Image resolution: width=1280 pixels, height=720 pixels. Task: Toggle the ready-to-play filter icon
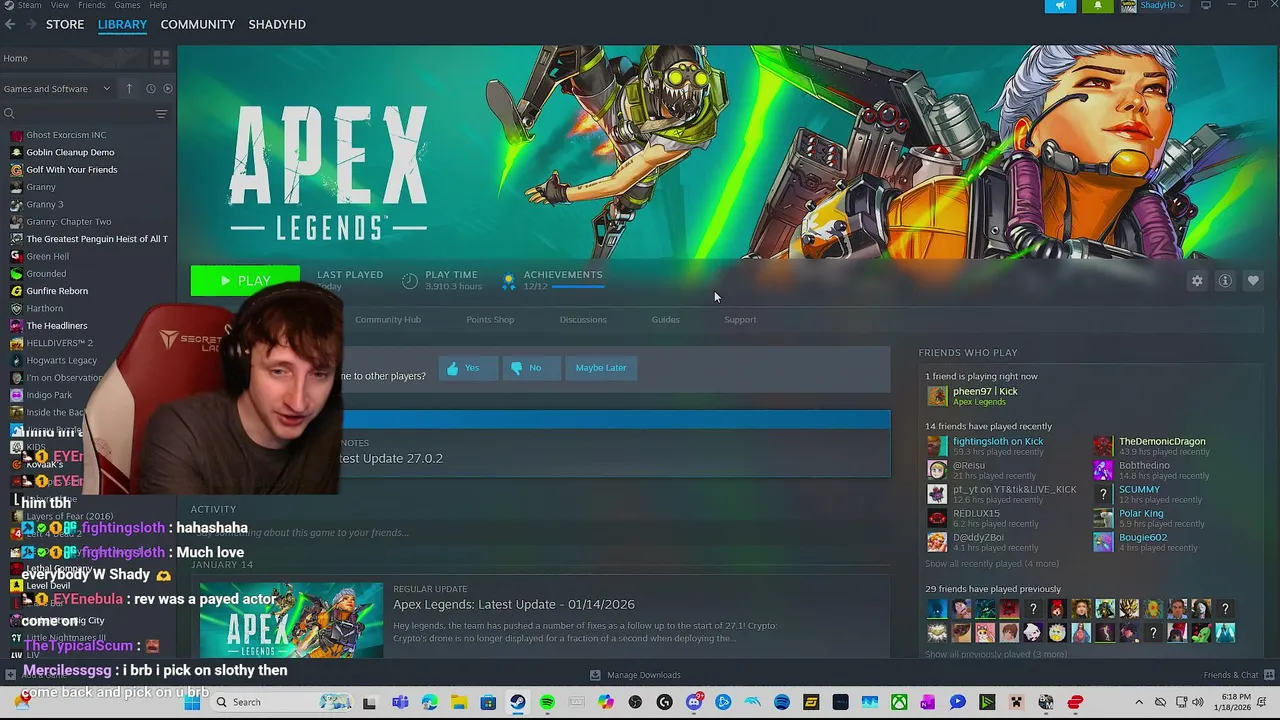point(167,88)
